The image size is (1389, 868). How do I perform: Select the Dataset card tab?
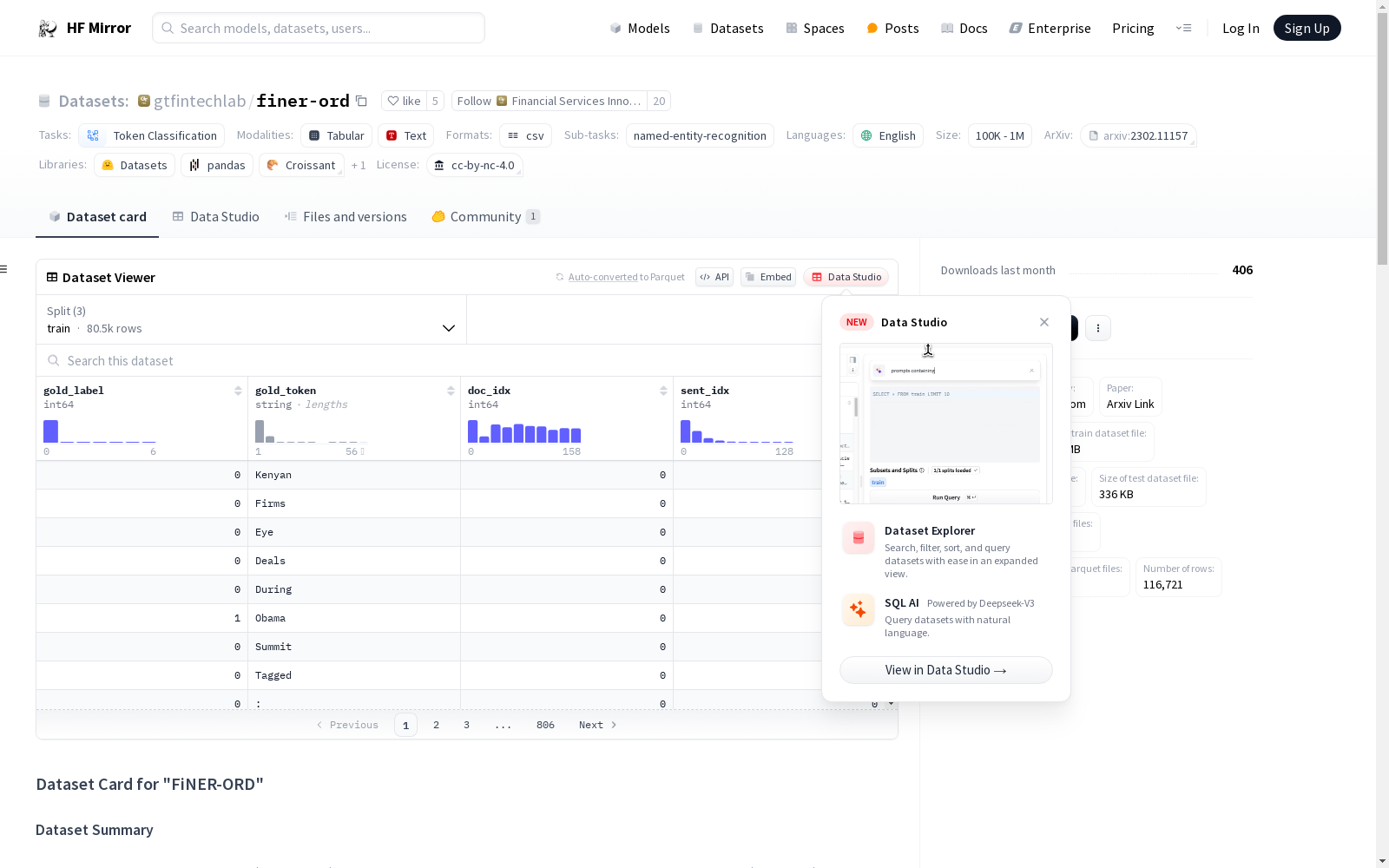coord(97,217)
